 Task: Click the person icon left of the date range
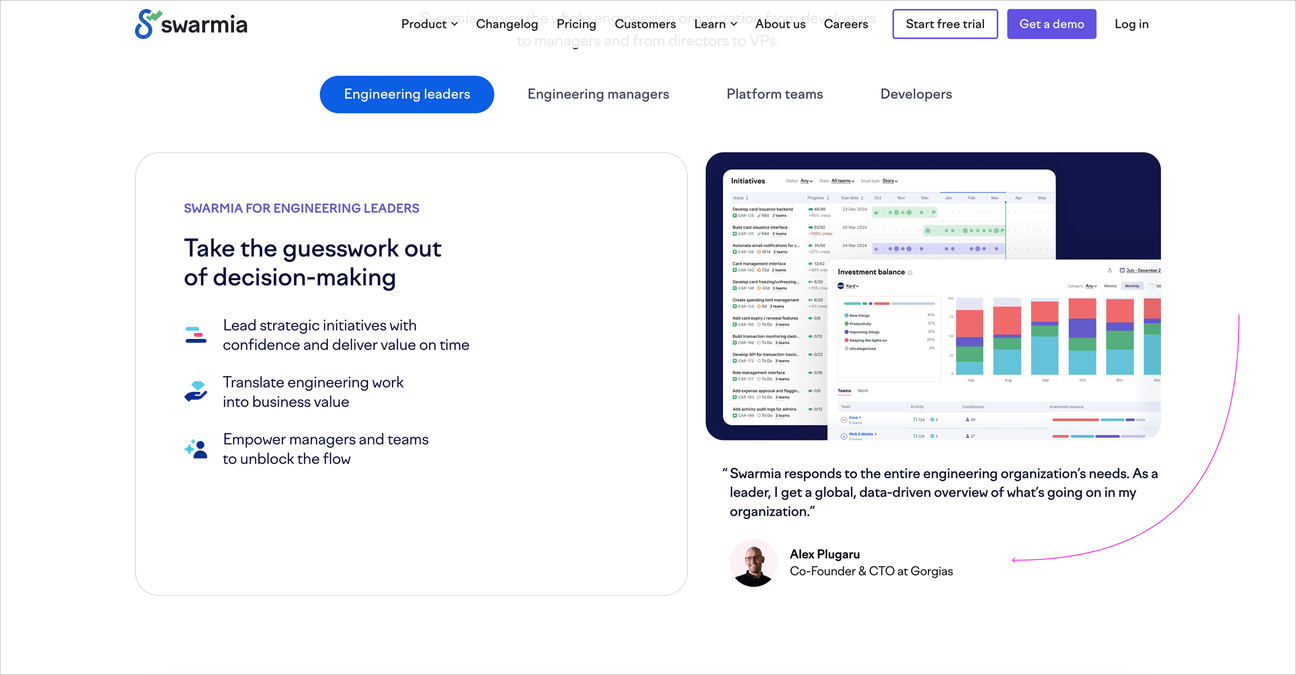(1110, 270)
